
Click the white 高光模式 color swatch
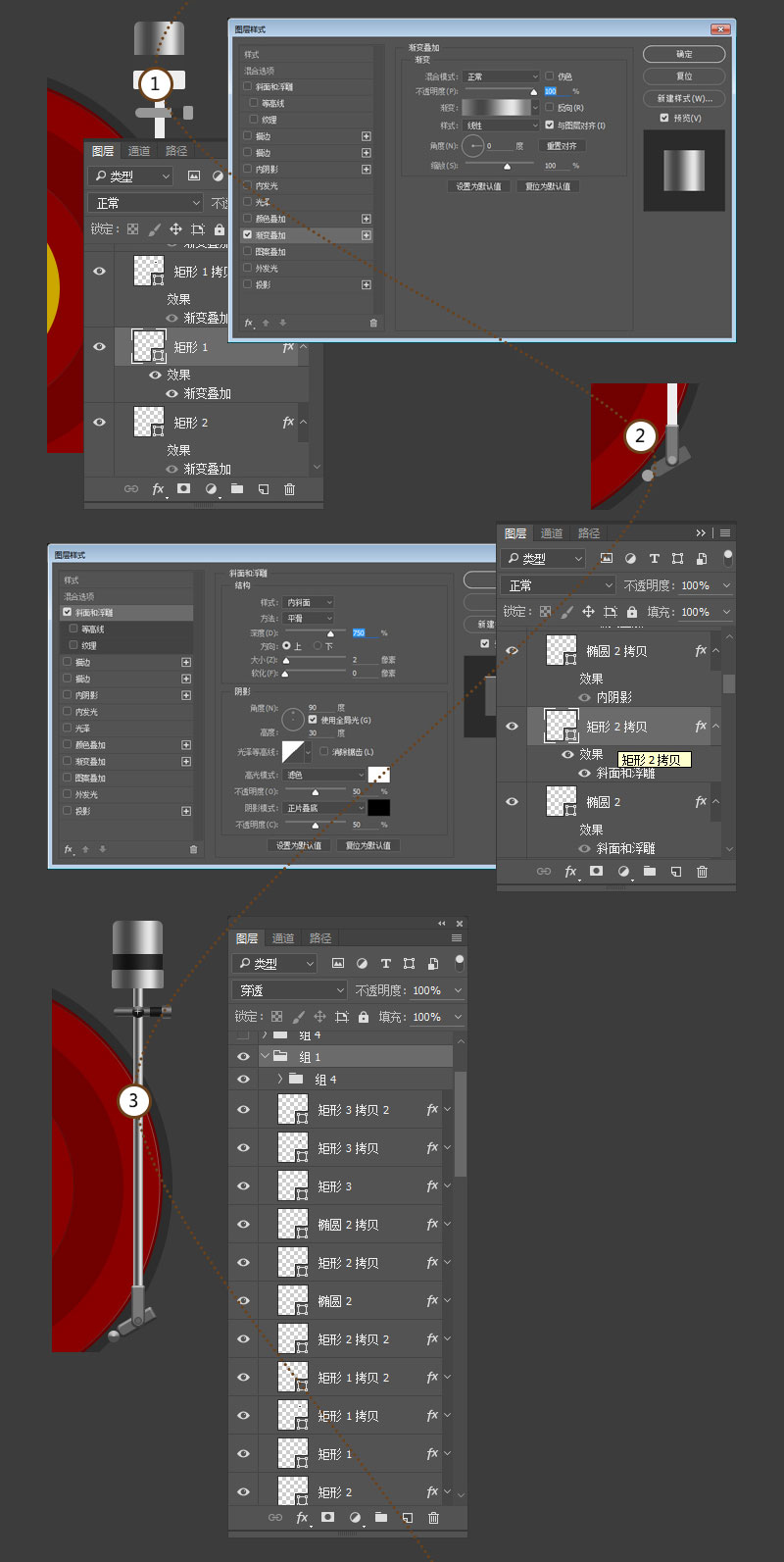(x=378, y=775)
